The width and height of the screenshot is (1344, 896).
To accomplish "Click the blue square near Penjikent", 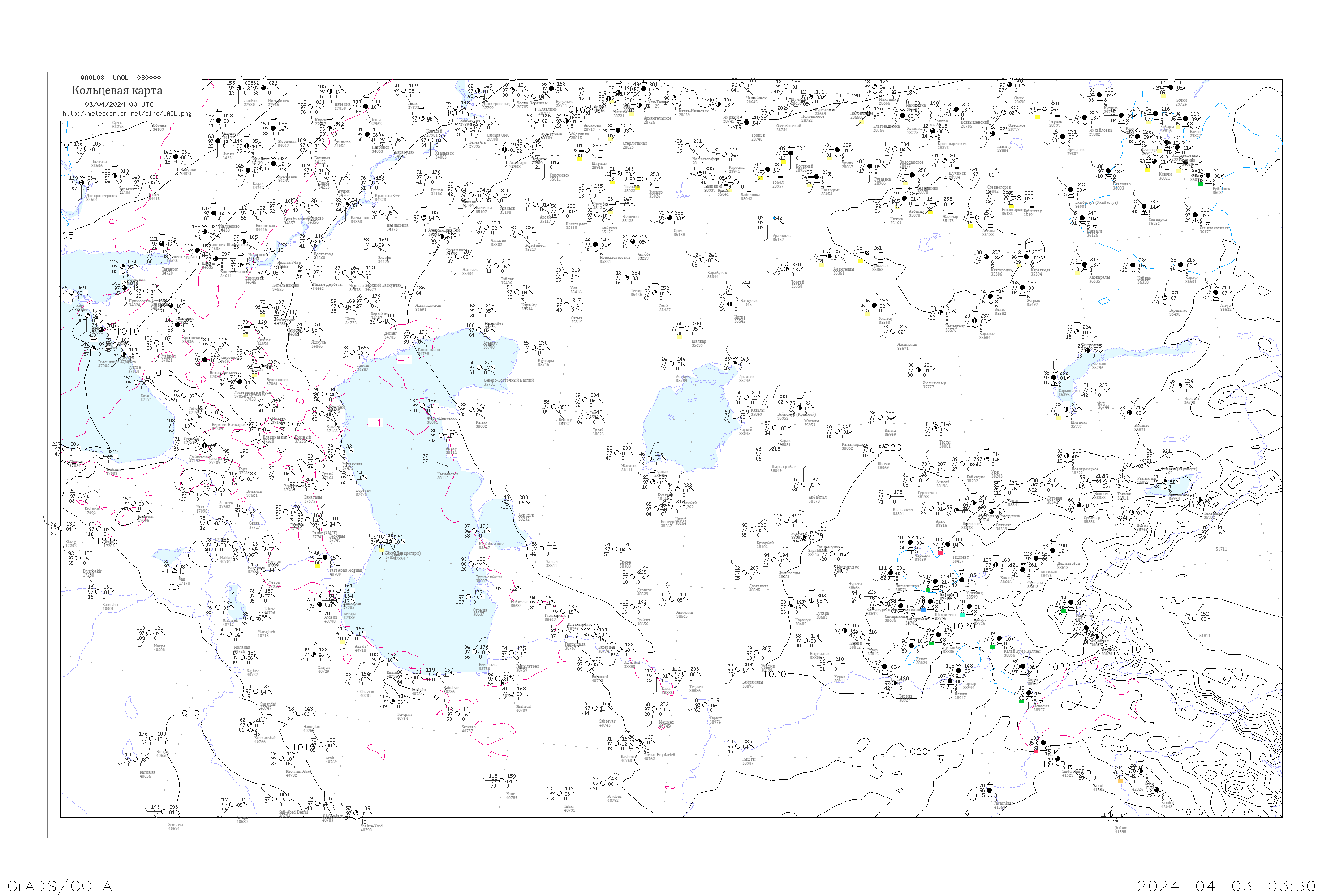I will point(923,610).
